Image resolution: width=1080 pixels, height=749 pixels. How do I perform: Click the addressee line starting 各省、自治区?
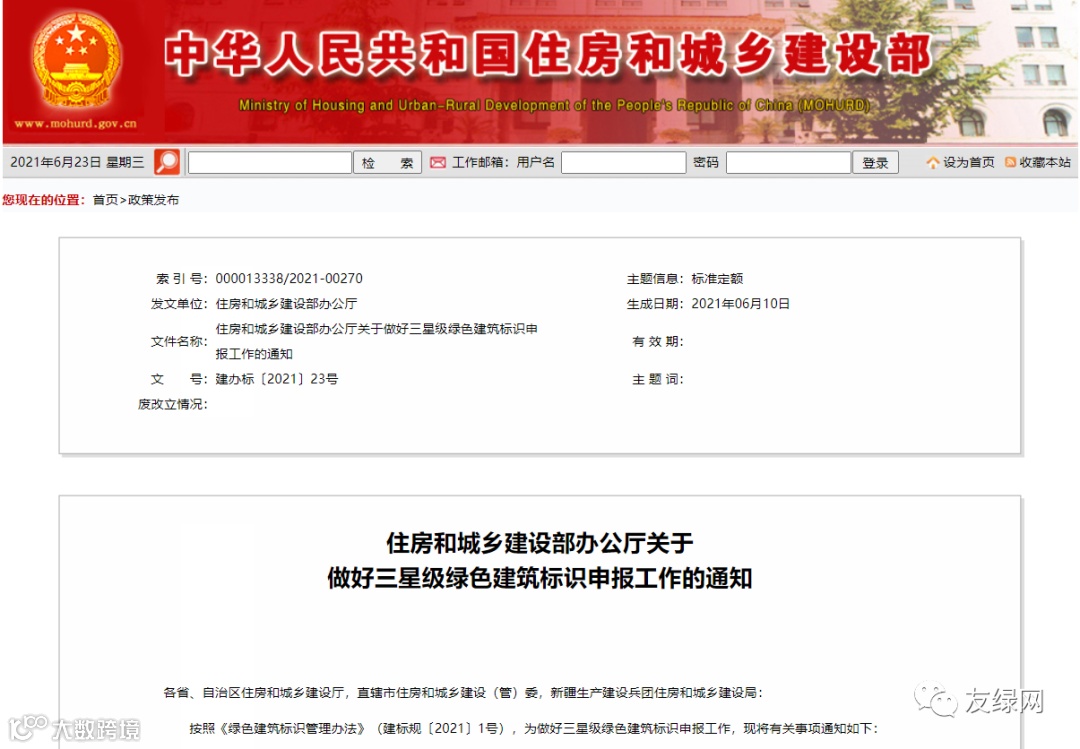463,692
